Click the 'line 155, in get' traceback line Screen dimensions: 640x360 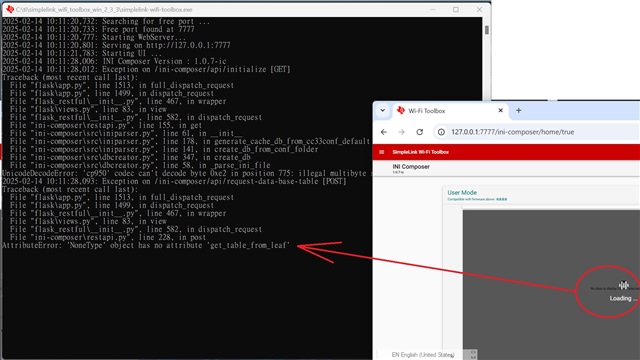pos(106,125)
